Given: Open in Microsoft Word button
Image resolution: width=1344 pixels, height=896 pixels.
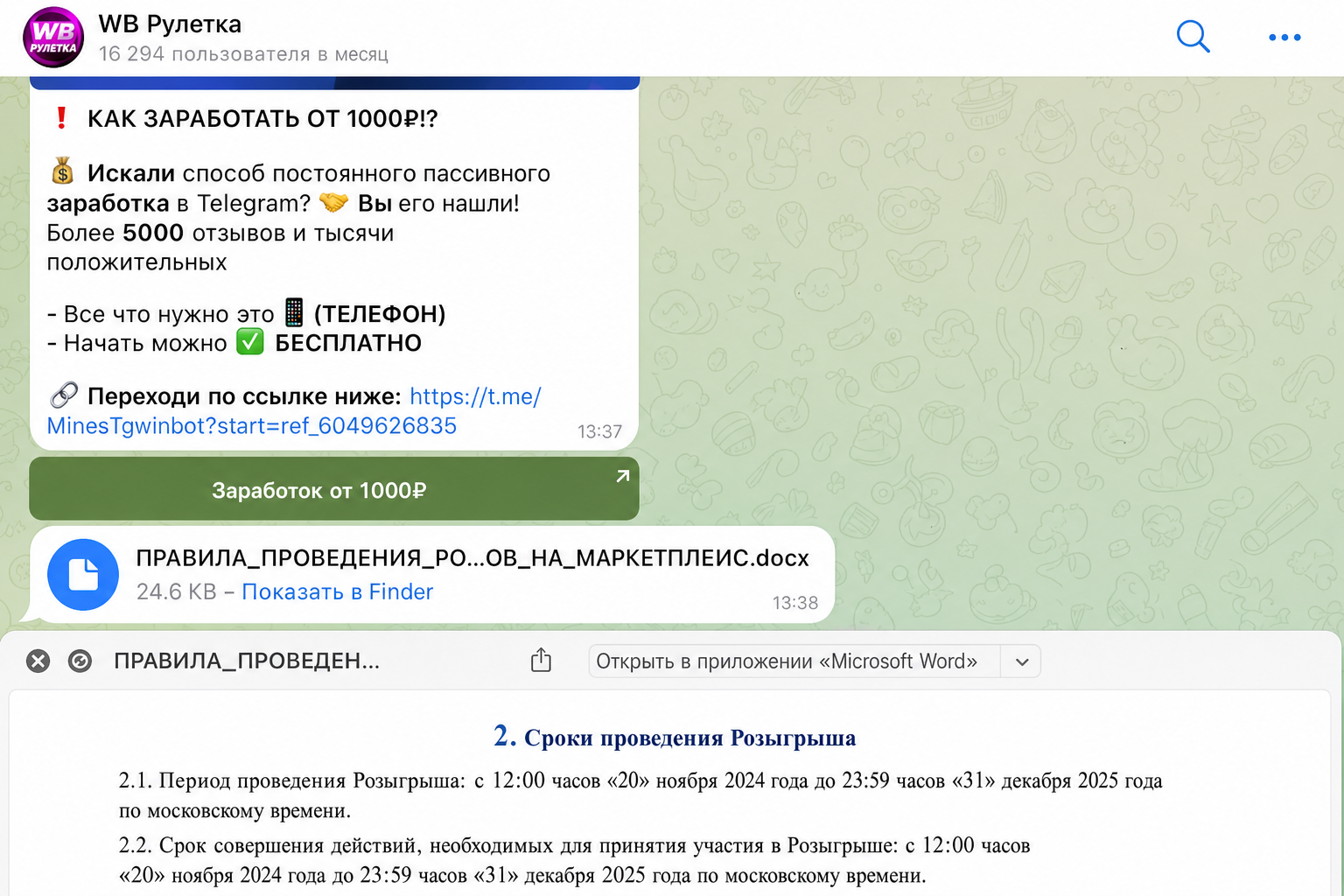Looking at the screenshot, I should pos(794,661).
